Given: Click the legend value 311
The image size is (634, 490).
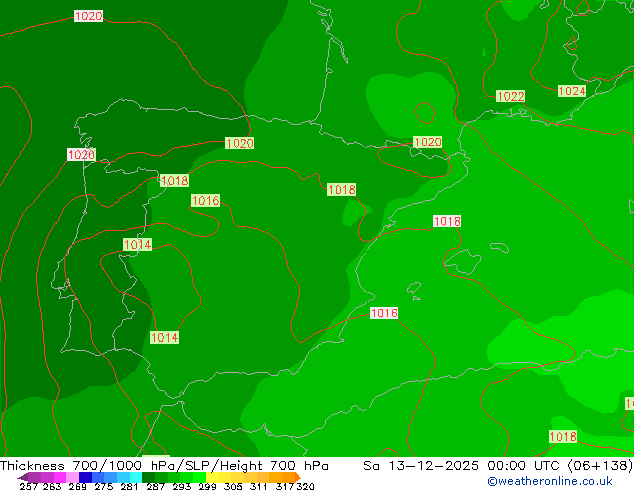Looking at the screenshot, I should (x=258, y=486).
